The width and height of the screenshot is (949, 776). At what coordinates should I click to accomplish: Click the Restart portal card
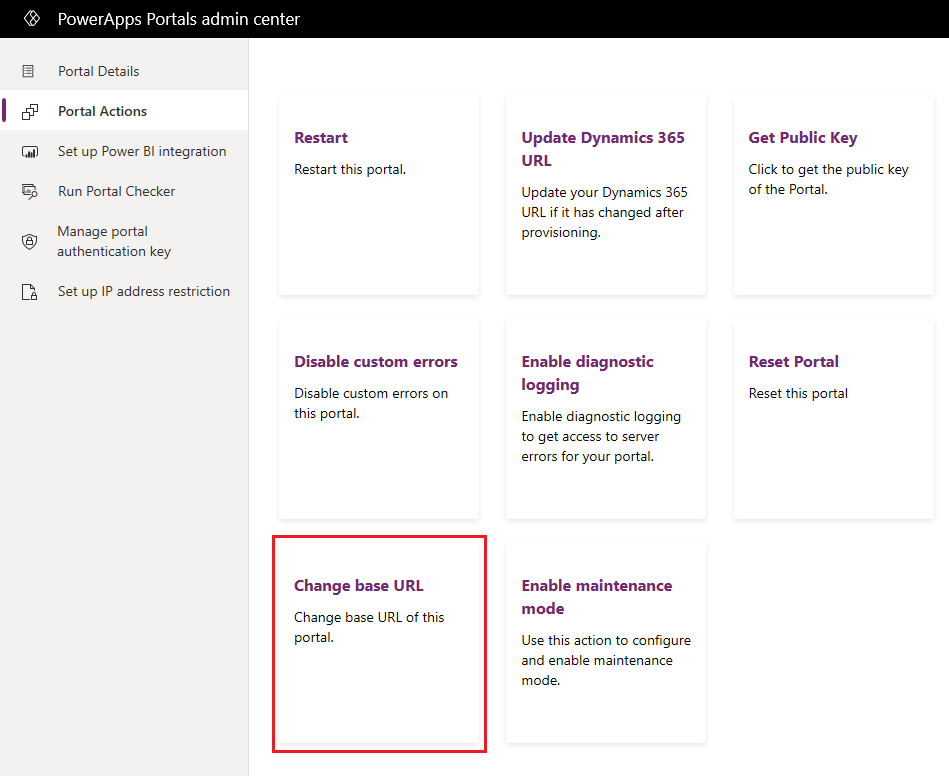pyautogui.click(x=379, y=195)
